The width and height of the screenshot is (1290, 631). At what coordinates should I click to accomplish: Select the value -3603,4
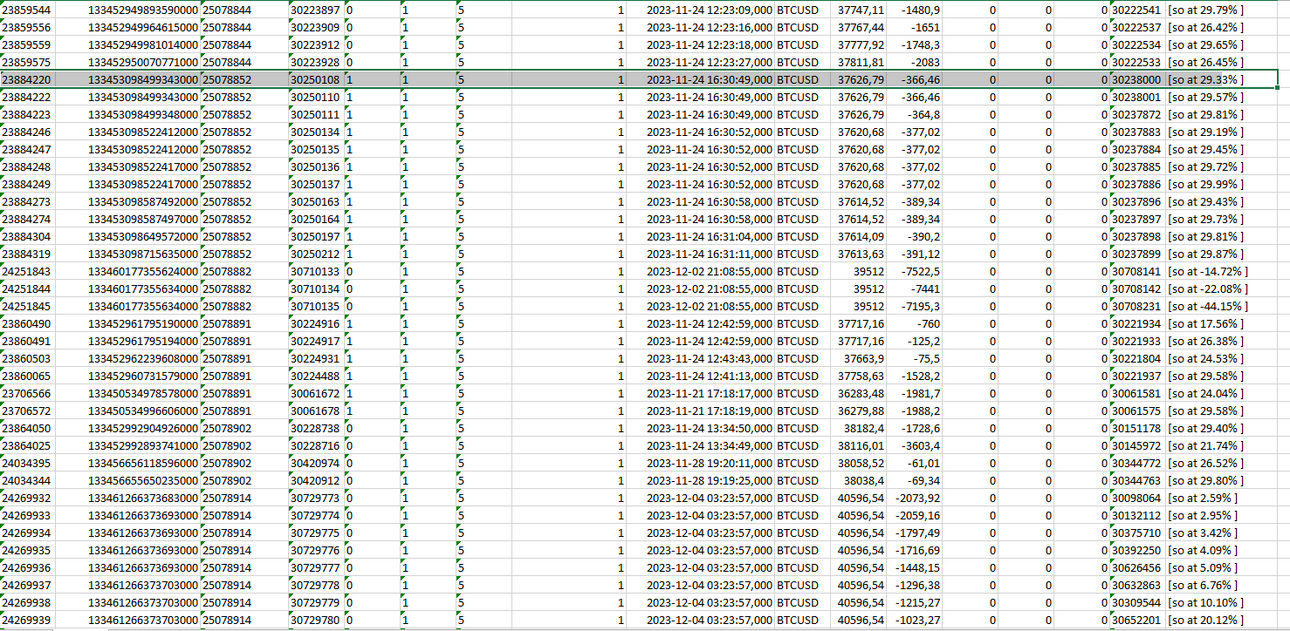coord(914,446)
